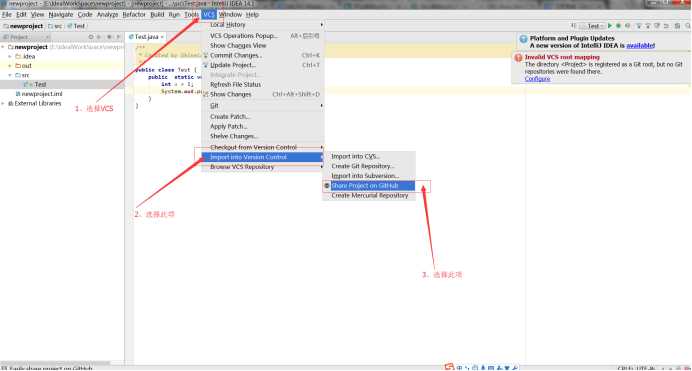Click the Configure link in VCS warning
The width and height of the screenshot is (692, 371).
537,79
